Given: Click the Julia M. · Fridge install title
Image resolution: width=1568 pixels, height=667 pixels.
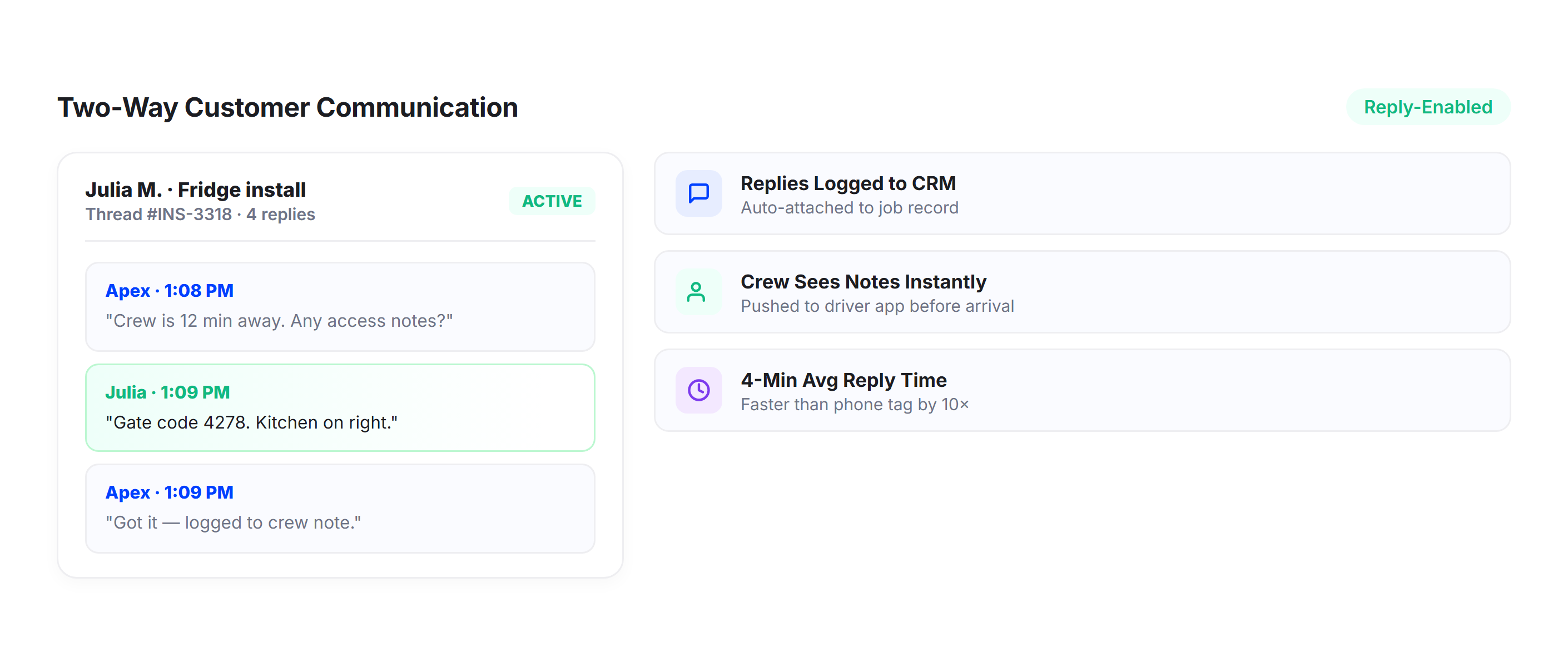Looking at the screenshot, I should pos(195,190).
